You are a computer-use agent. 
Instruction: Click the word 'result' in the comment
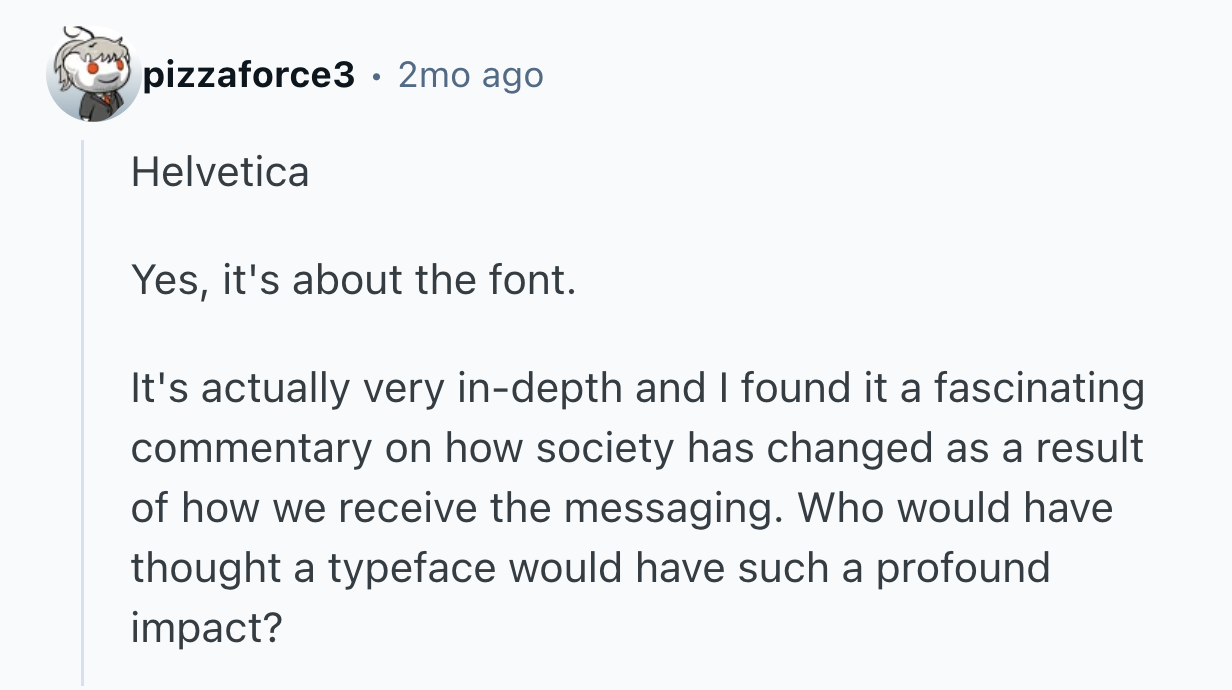[x=1089, y=448]
